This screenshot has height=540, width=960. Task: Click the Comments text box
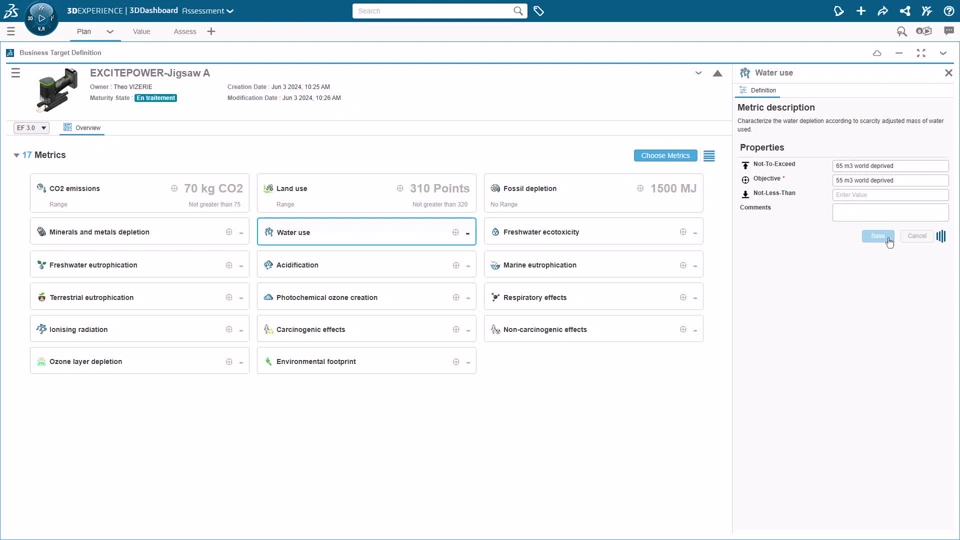coord(890,212)
